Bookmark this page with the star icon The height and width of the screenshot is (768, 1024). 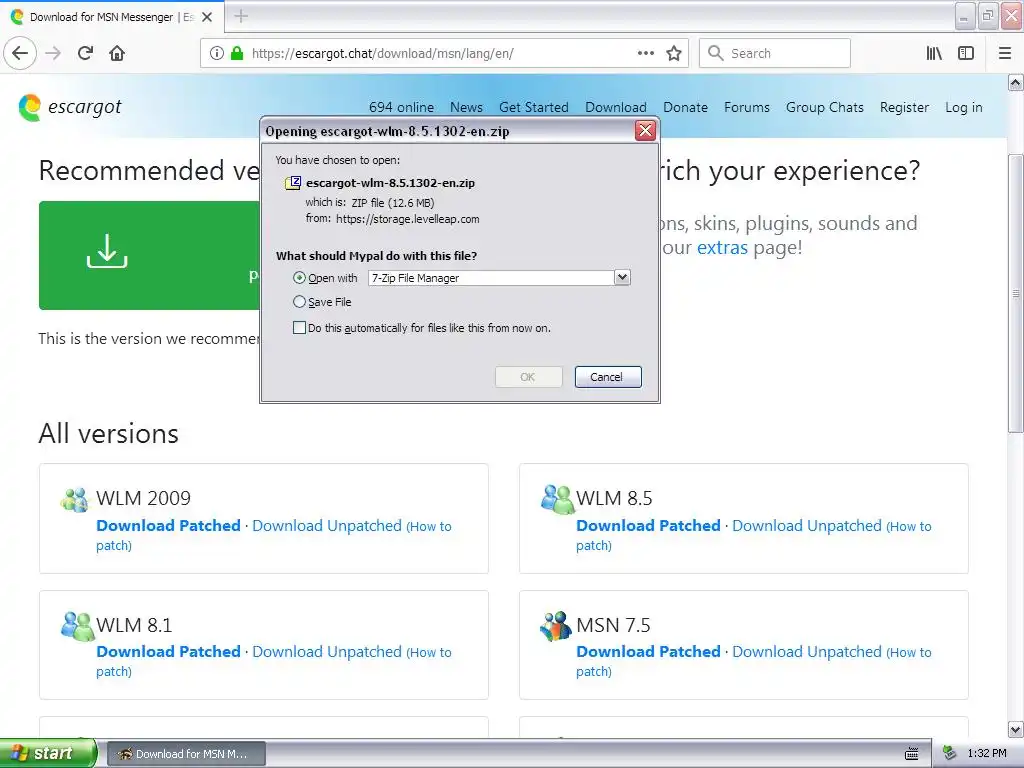[674, 53]
